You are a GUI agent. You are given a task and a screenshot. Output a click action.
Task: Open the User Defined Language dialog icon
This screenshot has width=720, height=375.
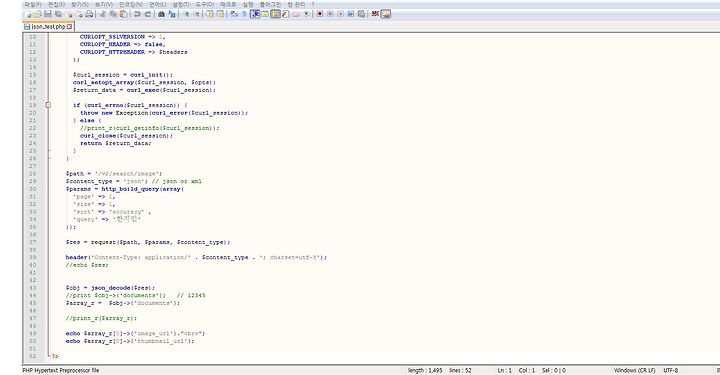pyautogui.click(x=264, y=14)
